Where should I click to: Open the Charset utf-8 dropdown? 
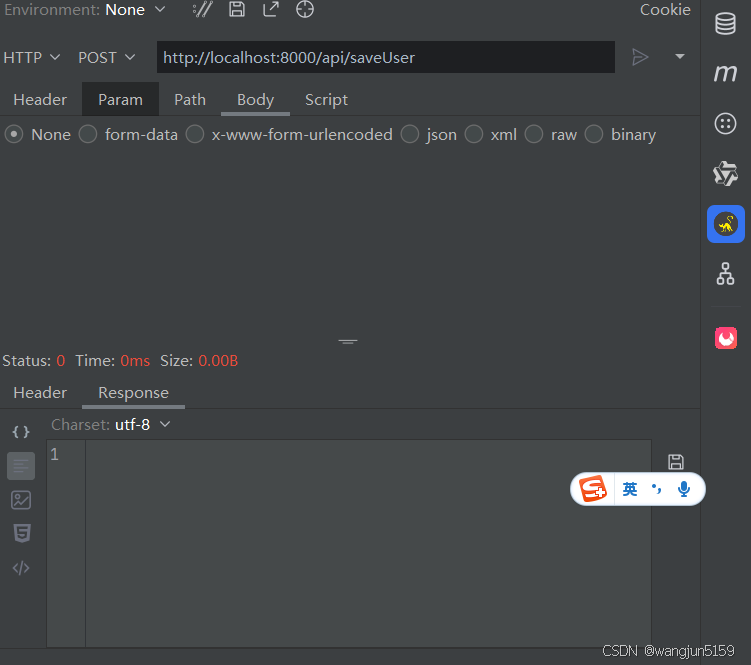pyautogui.click(x=143, y=424)
